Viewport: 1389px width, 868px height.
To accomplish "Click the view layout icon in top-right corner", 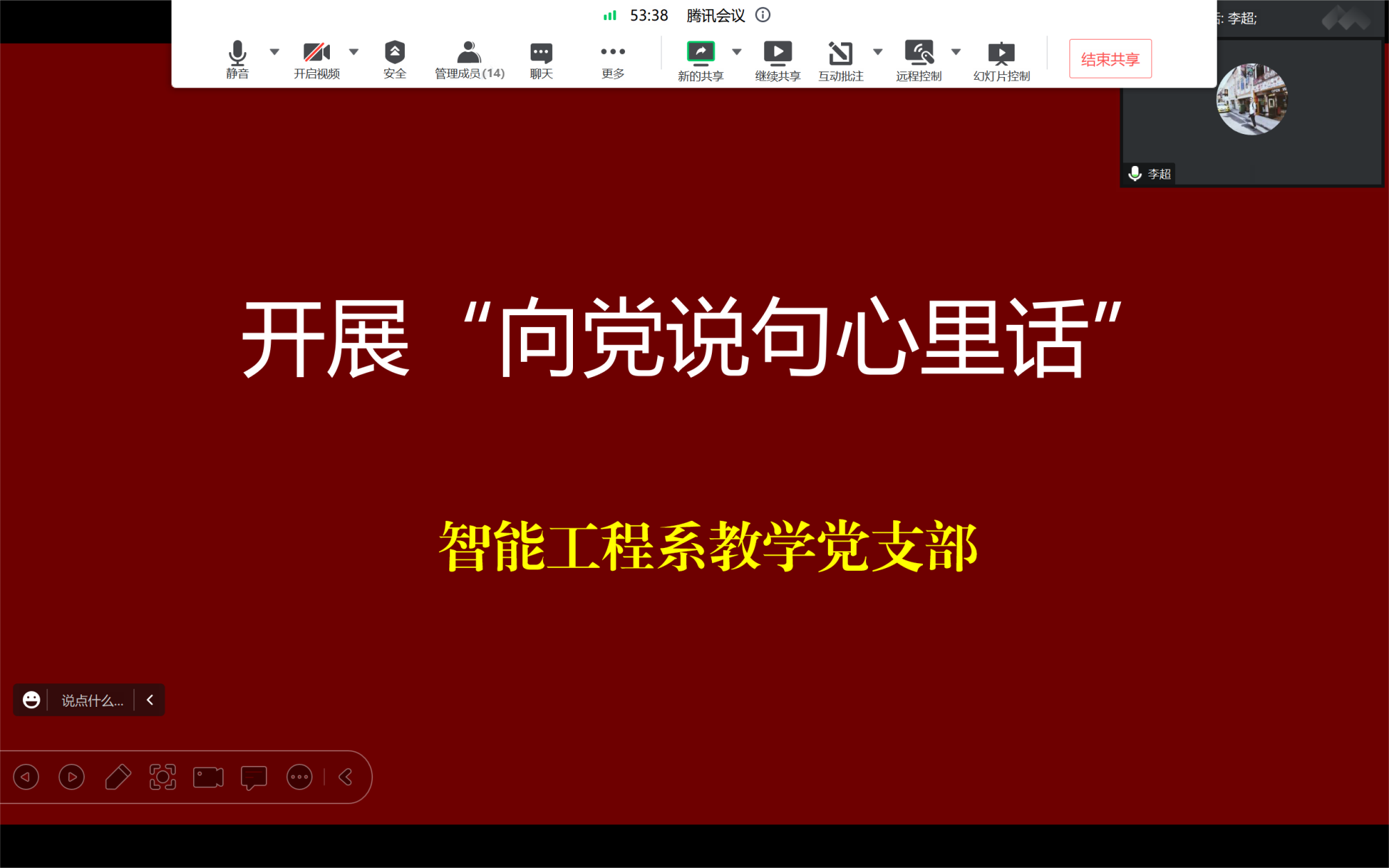I will pos(1346,19).
